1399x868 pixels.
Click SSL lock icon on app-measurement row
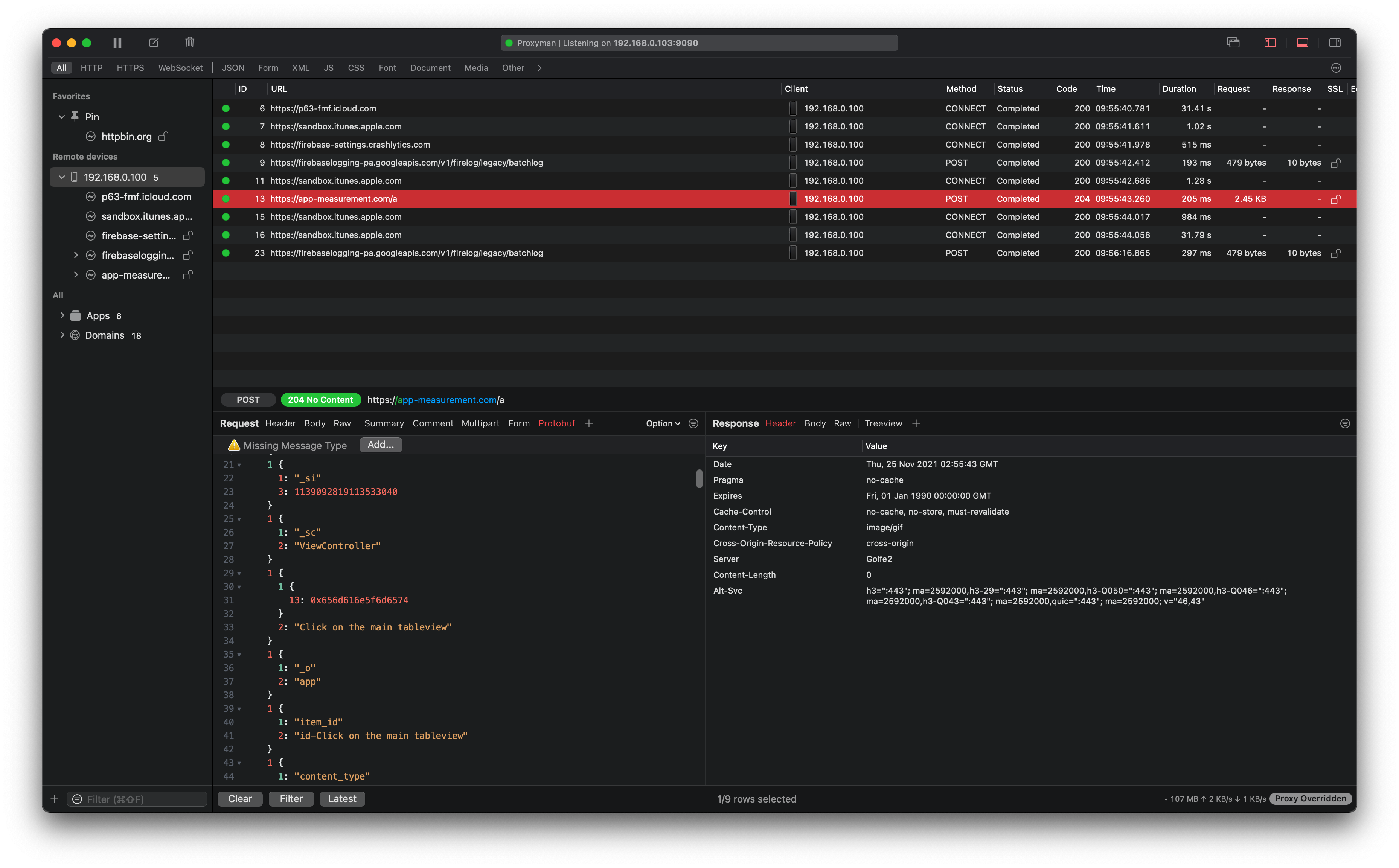coord(1335,199)
